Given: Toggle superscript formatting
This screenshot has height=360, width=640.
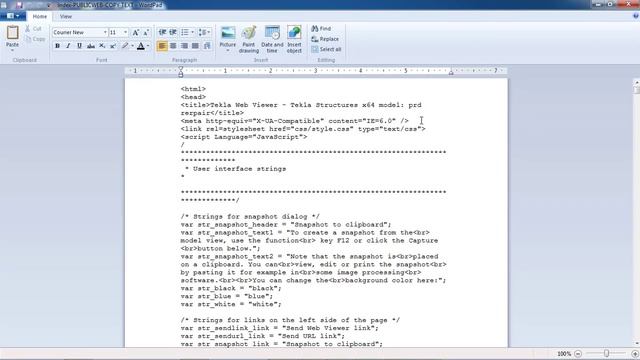Looking at the screenshot, I should click(x=113, y=46).
